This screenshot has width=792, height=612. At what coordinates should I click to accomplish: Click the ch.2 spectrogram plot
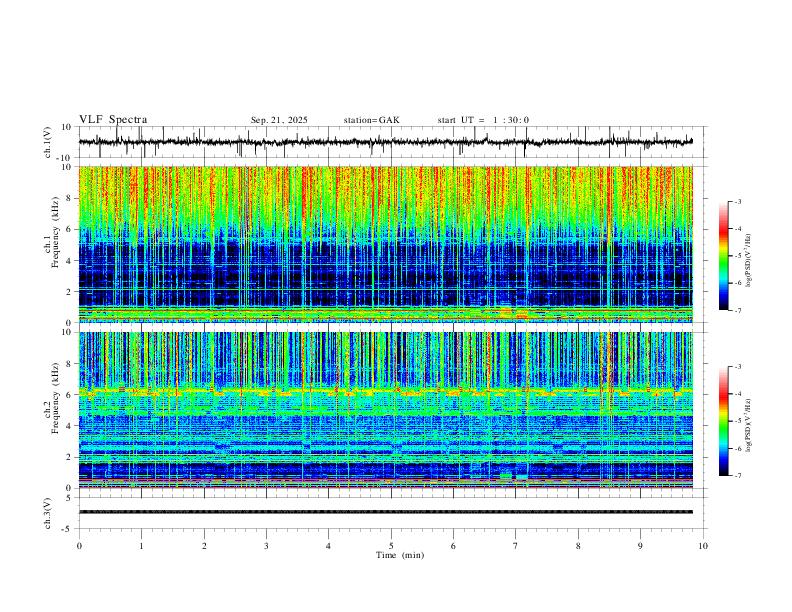[386, 410]
